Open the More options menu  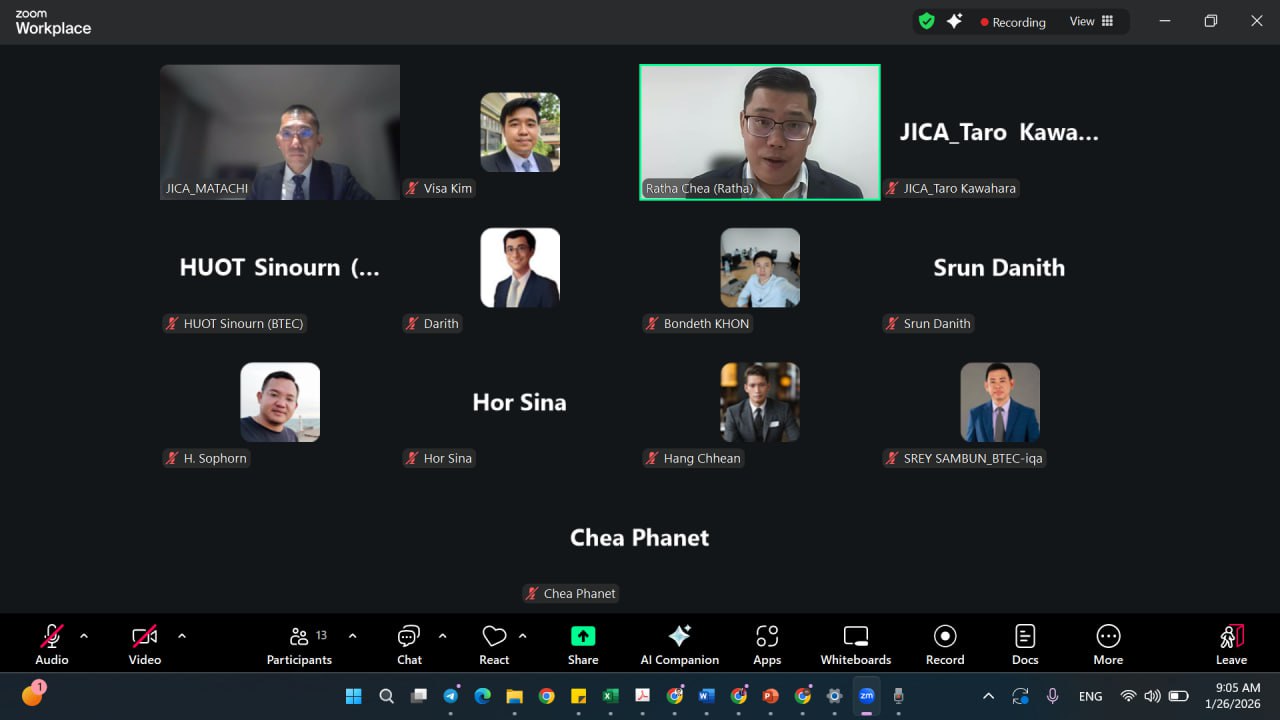[x=1108, y=645]
